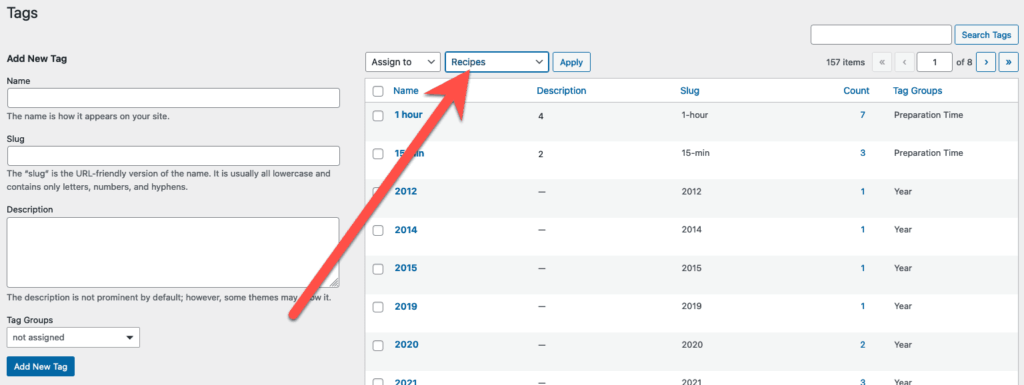Click Apply bulk action button
Image resolution: width=1024 pixels, height=385 pixels.
(x=571, y=62)
